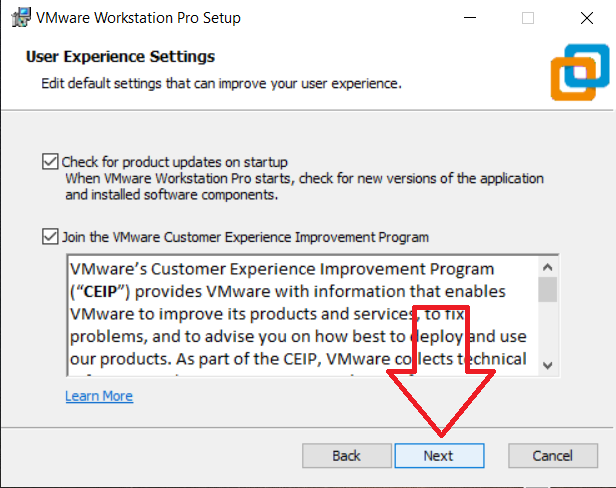Viewport: 616px width, 488px height.
Task: Click the CEIP text box scroll-up arrow
Action: coord(547,267)
